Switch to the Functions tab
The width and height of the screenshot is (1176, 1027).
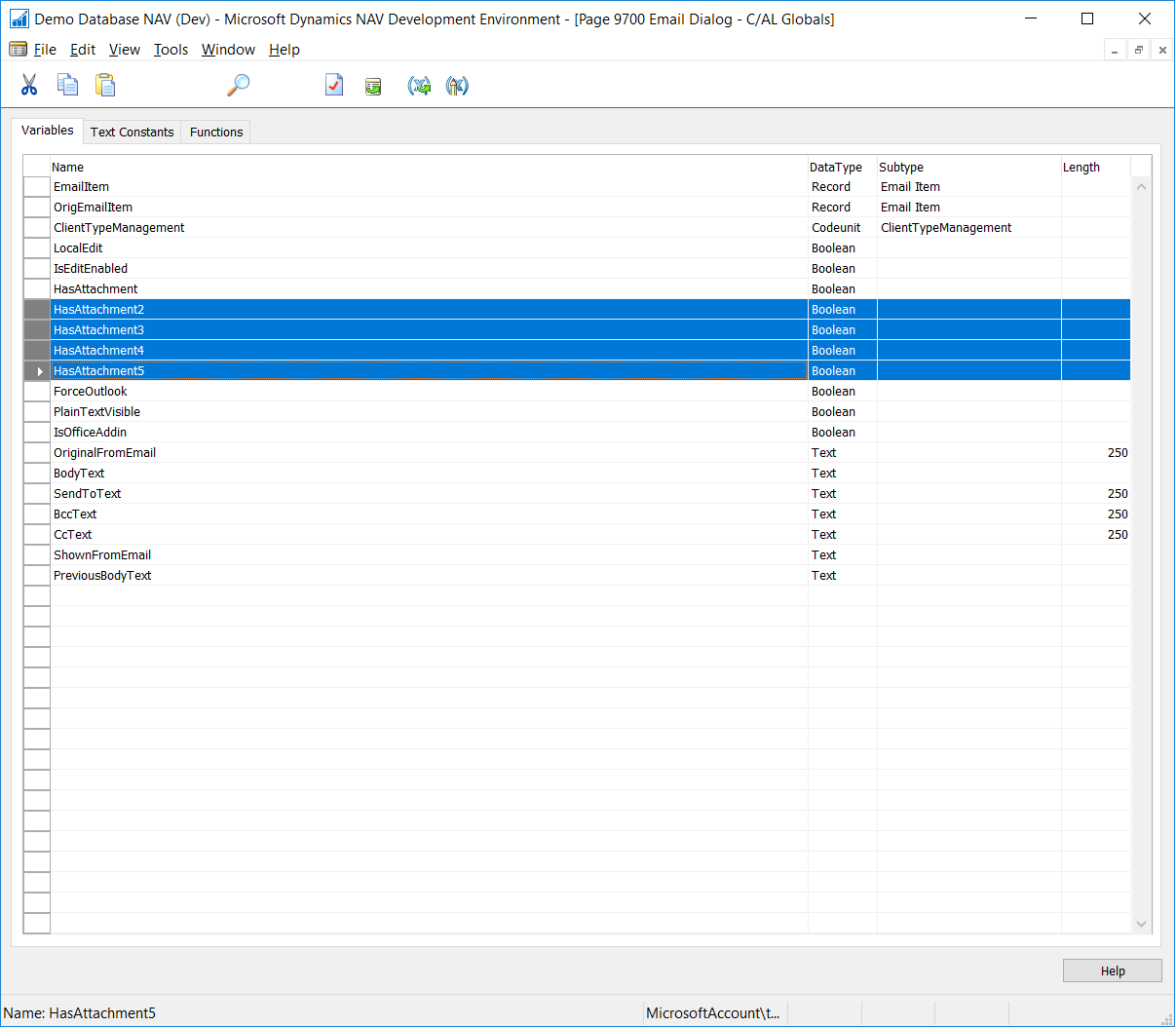point(216,133)
